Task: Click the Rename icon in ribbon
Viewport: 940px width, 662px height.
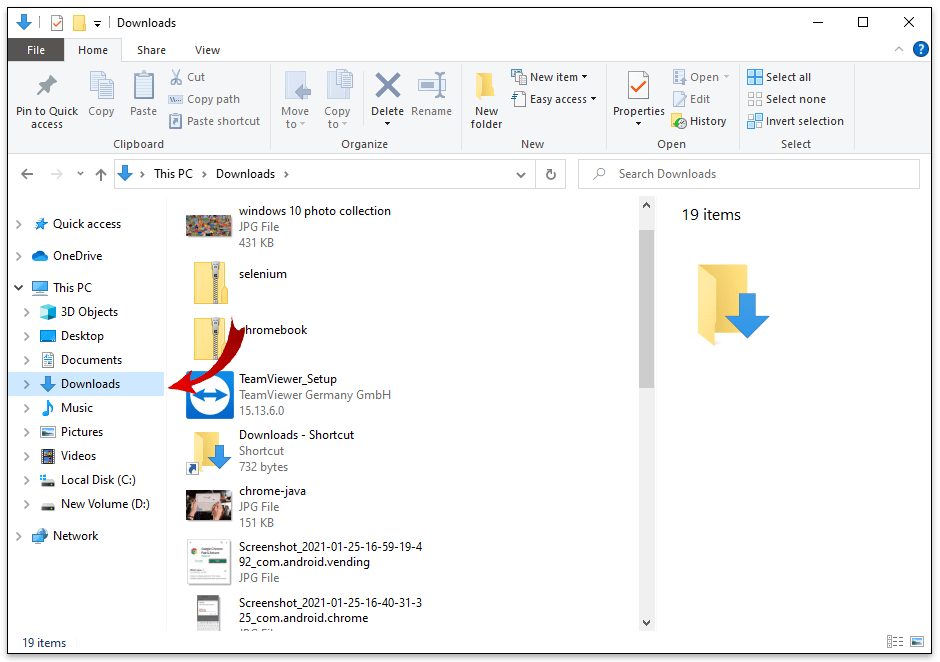Action: coord(431,86)
